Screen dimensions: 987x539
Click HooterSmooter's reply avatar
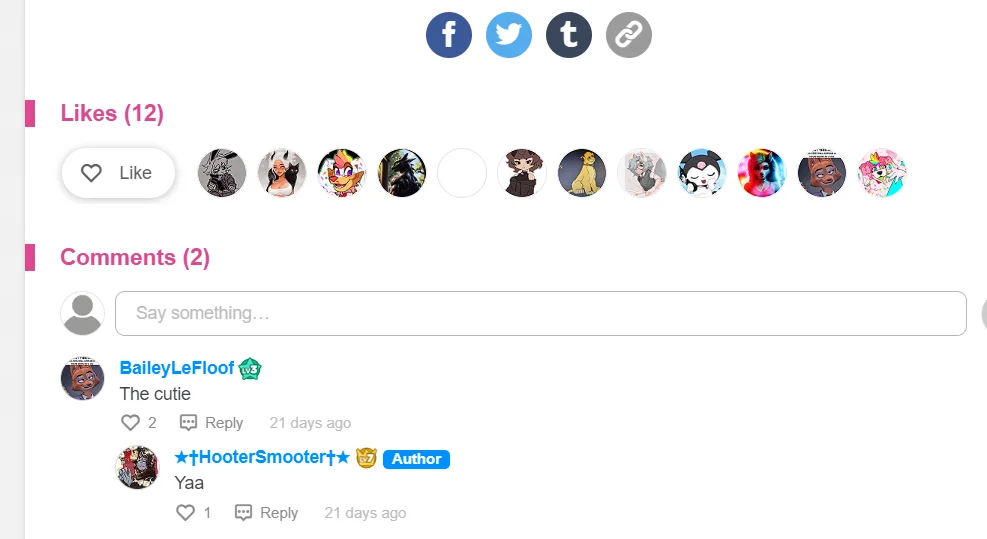click(137, 468)
